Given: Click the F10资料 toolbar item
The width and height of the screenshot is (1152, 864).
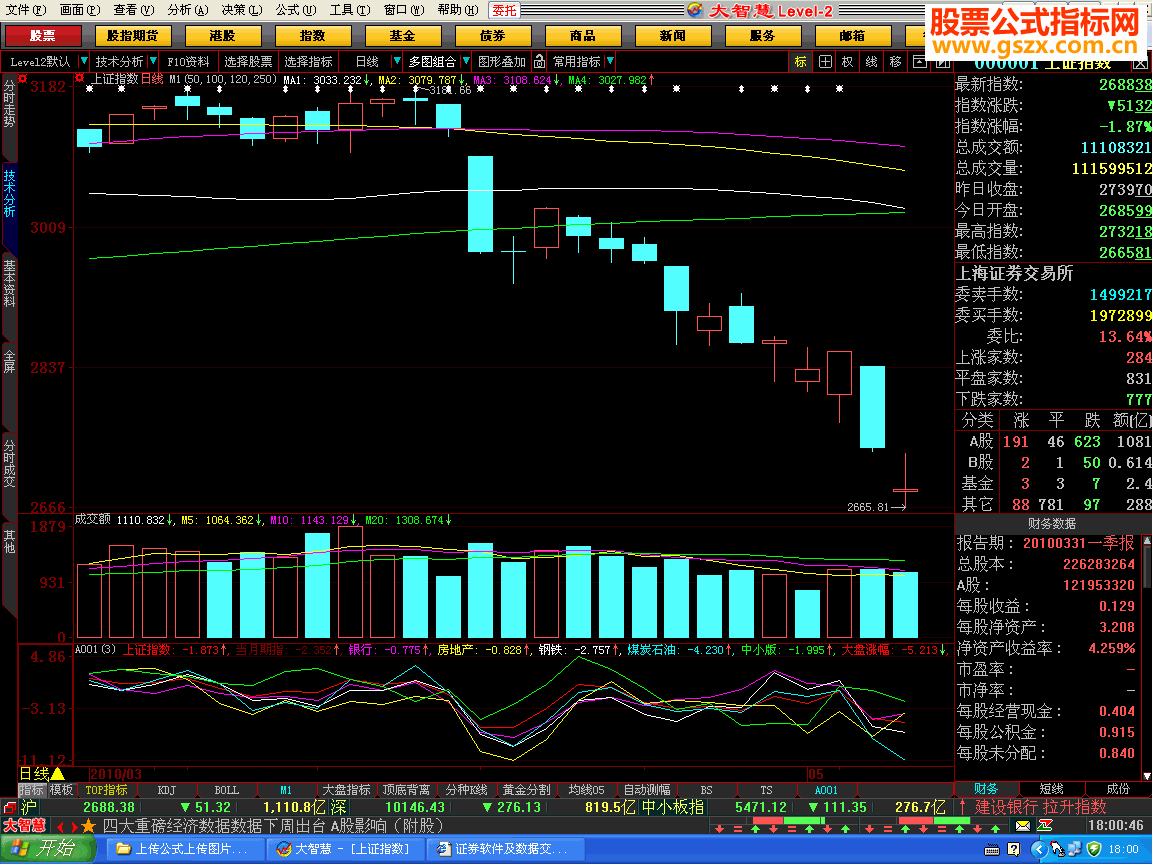Looking at the screenshot, I should tap(188, 62).
